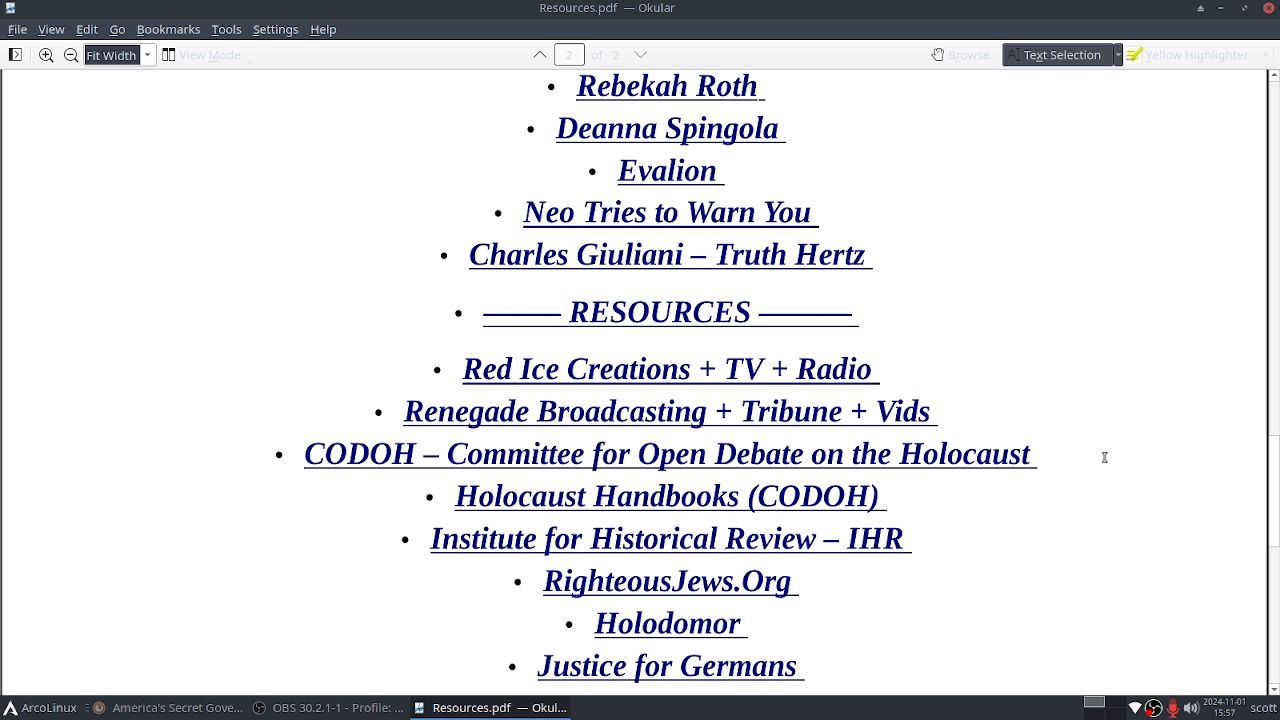Click the zoom out magnifier
Viewport: 1280px width, 720px height.
71,55
